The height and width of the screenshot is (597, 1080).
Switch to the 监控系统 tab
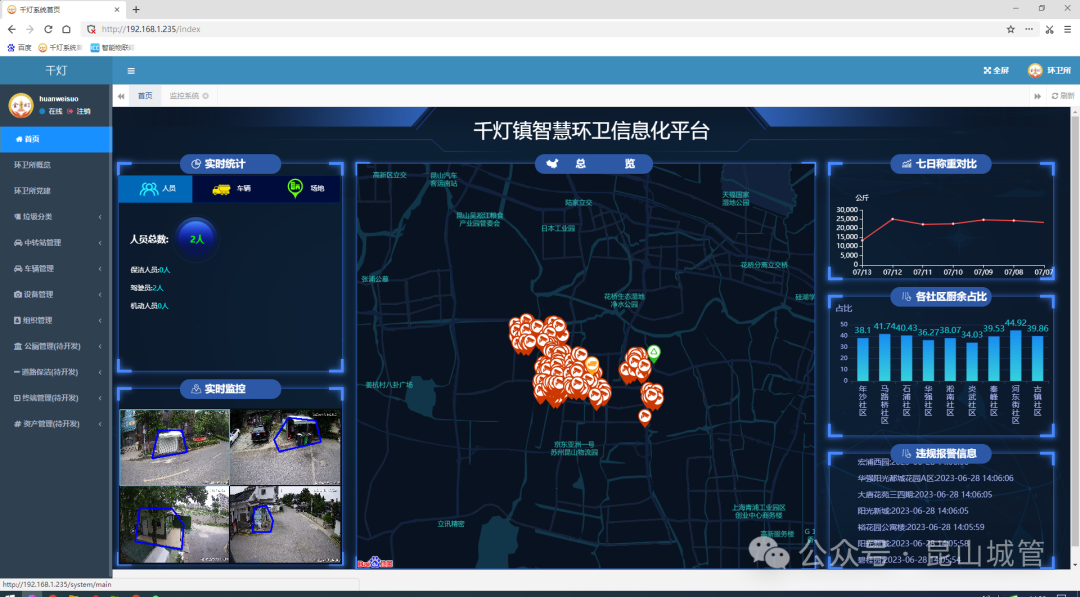click(x=183, y=96)
